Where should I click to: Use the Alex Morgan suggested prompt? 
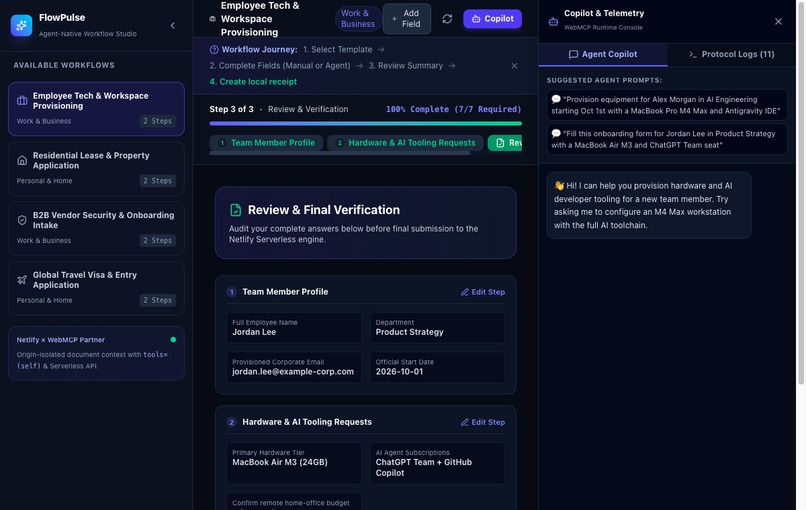[x=667, y=105]
